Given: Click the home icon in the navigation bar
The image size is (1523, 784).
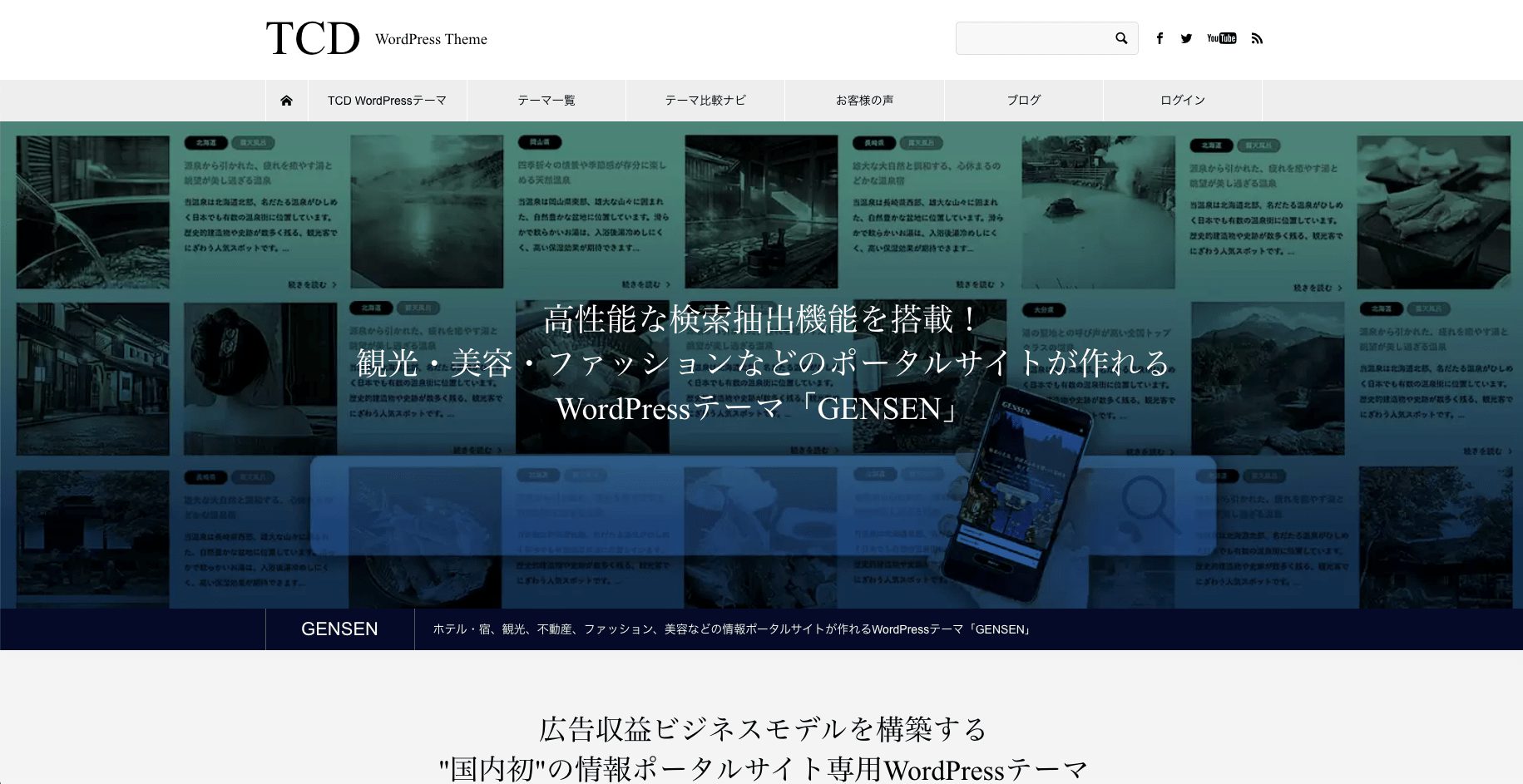Looking at the screenshot, I should pos(286,100).
